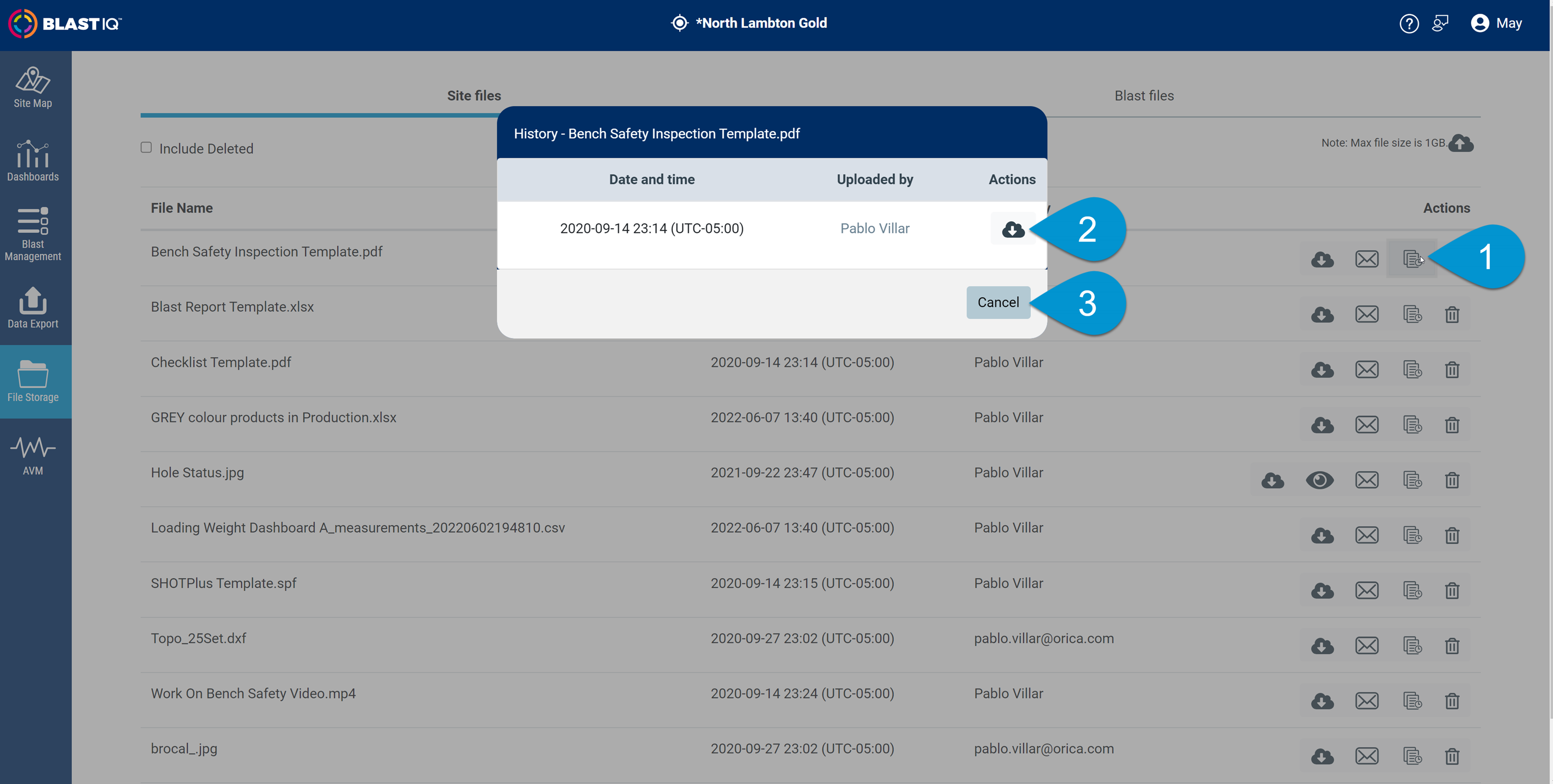
Task: Delete Checklist Template.pdf
Action: (1452, 370)
